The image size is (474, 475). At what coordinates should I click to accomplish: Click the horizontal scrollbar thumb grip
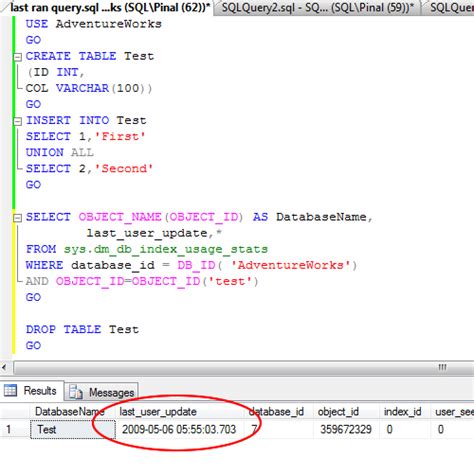[x=442, y=367]
